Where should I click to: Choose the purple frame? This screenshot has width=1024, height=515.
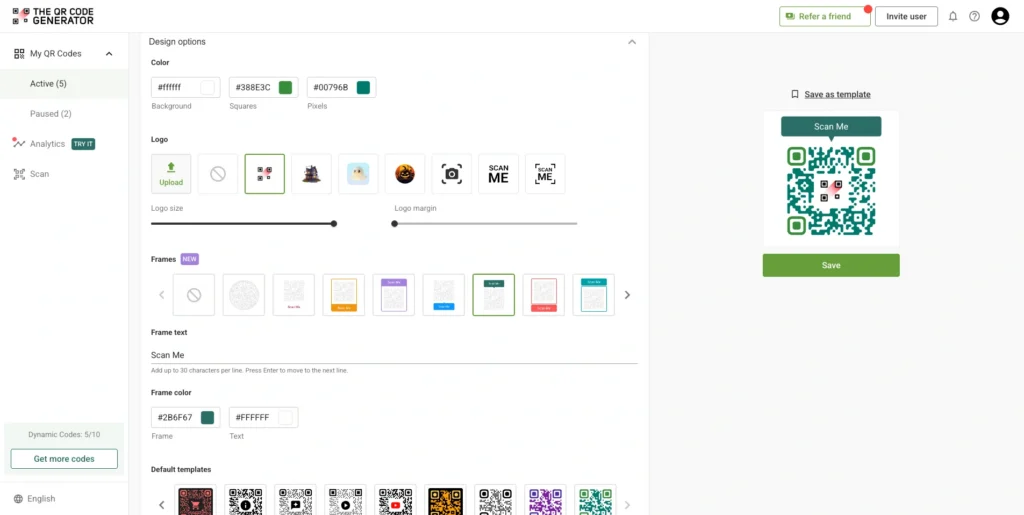point(394,295)
